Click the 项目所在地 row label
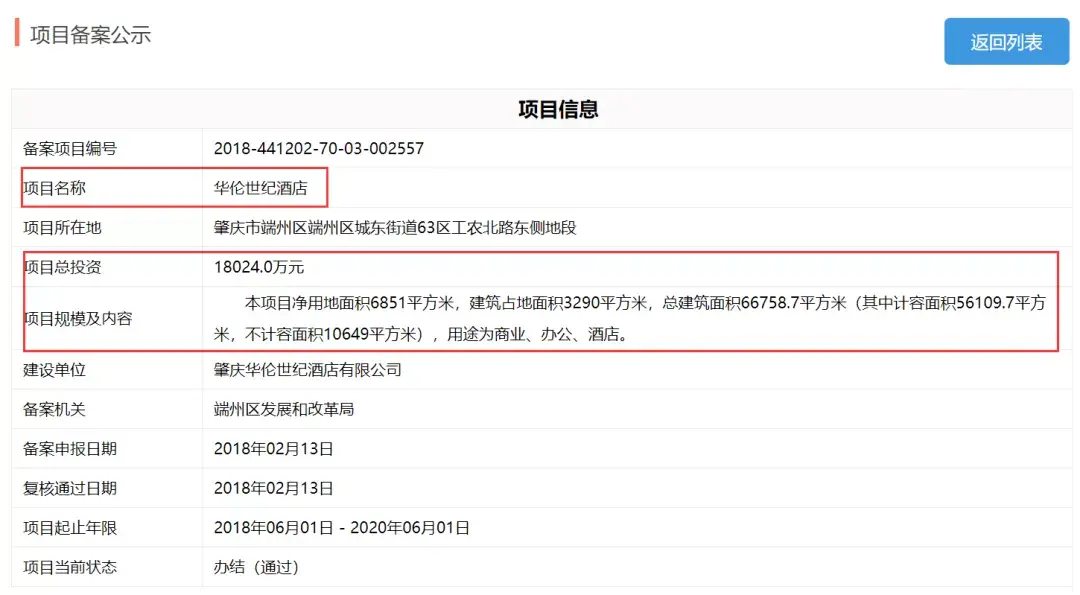Screen dimensions: 1080x595 pos(62,228)
